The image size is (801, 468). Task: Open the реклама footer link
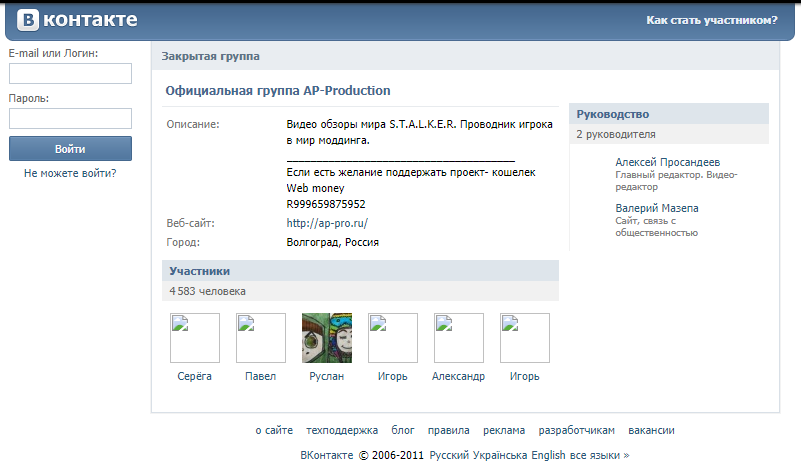click(504, 430)
